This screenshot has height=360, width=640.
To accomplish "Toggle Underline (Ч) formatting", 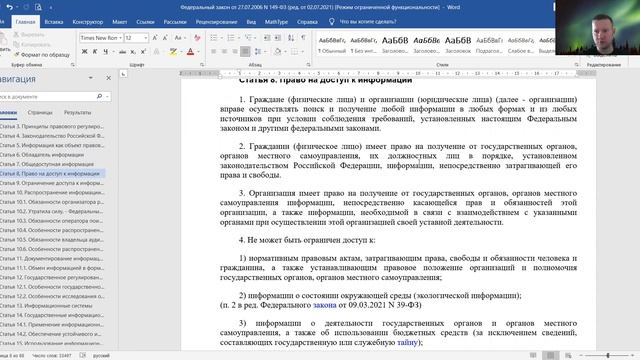I will click(105, 52).
